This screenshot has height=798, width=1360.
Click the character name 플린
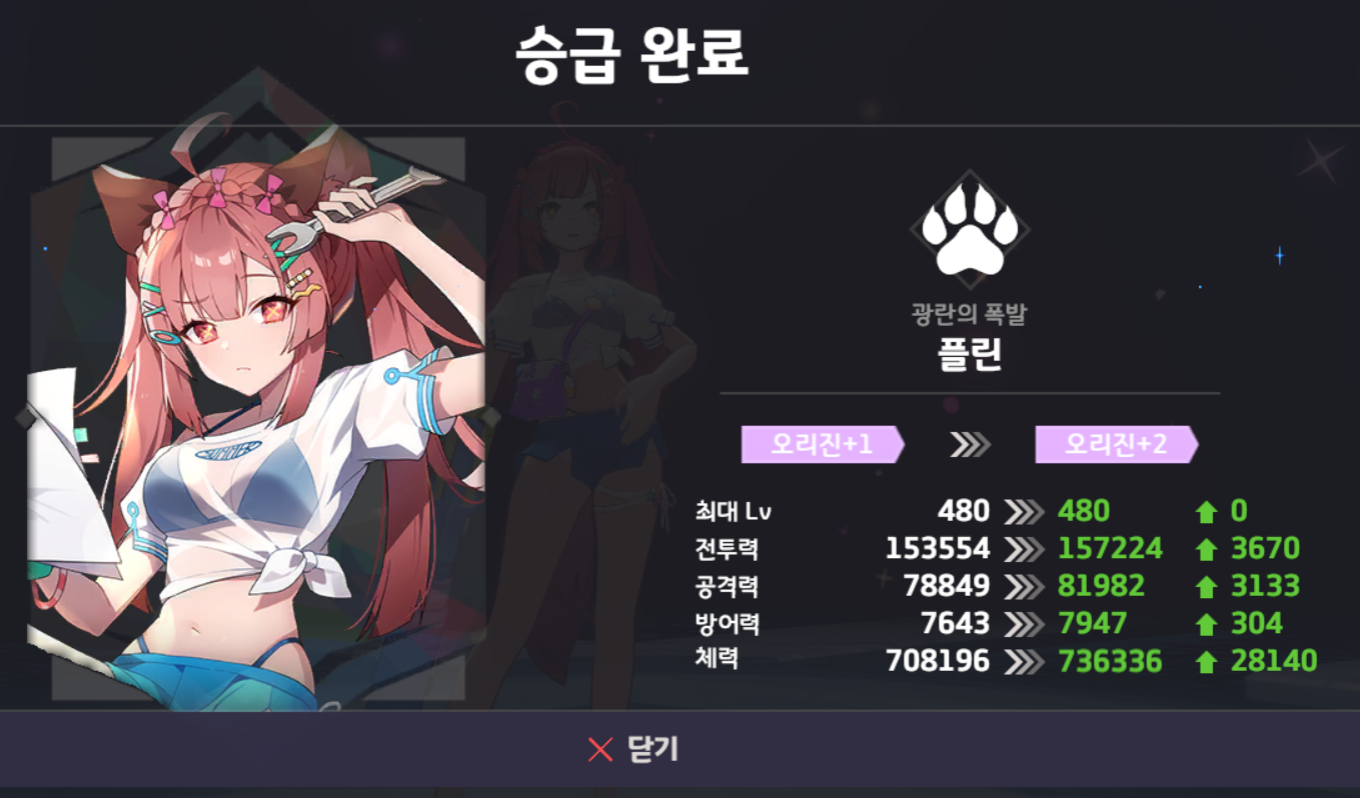coord(969,355)
